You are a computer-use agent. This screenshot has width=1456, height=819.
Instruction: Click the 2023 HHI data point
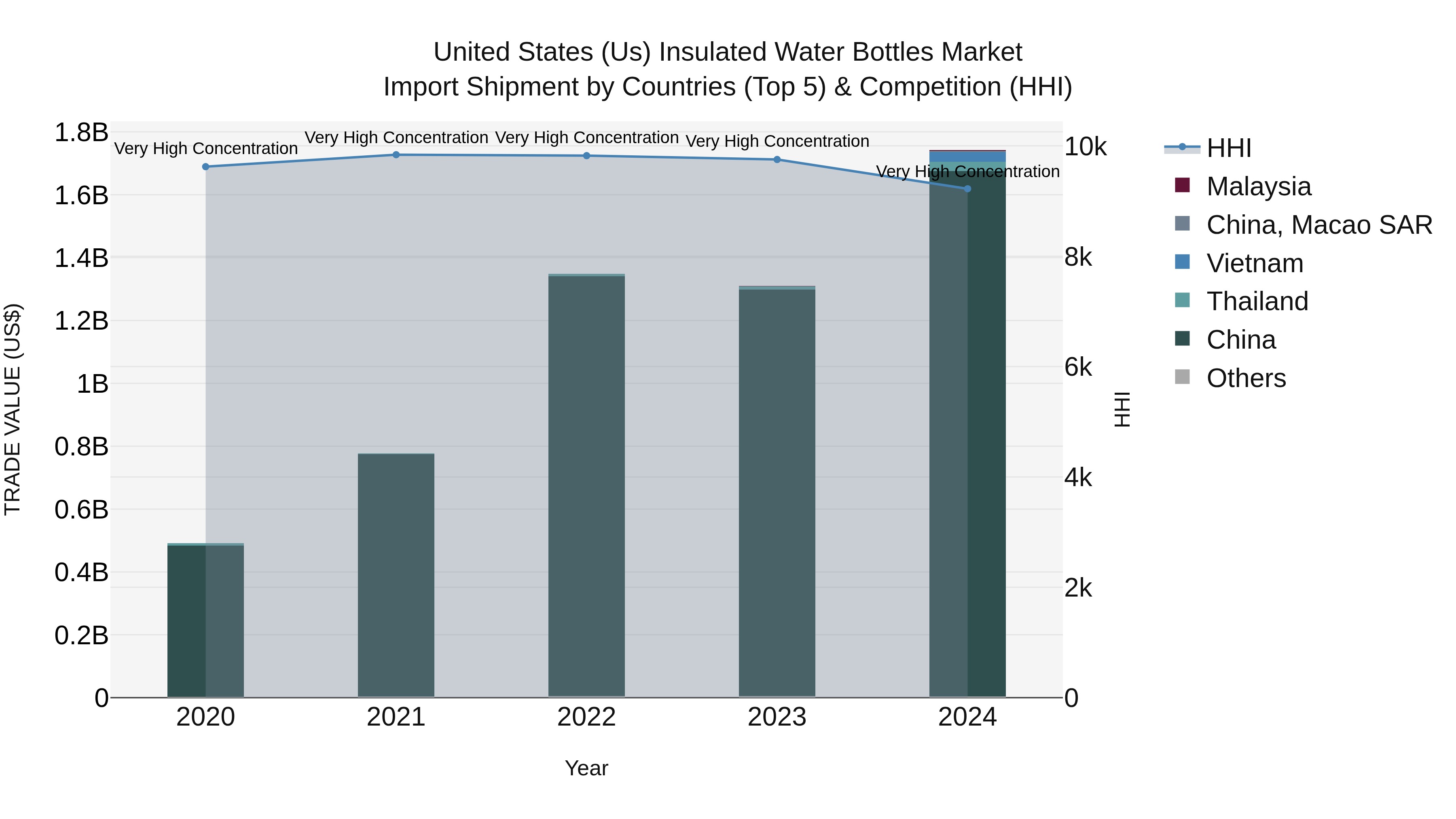(777, 159)
